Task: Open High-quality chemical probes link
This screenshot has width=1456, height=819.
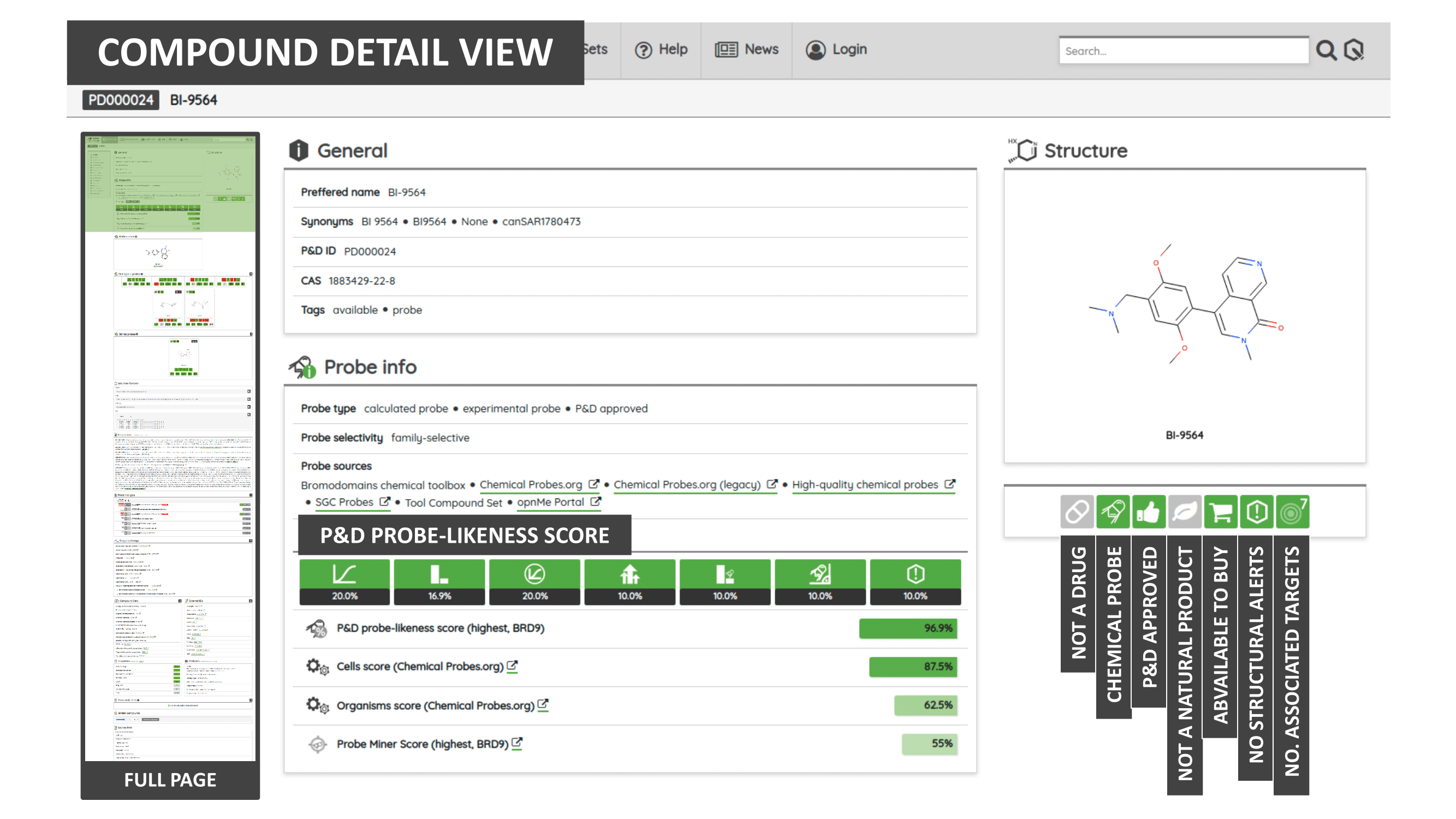Action: (865, 484)
